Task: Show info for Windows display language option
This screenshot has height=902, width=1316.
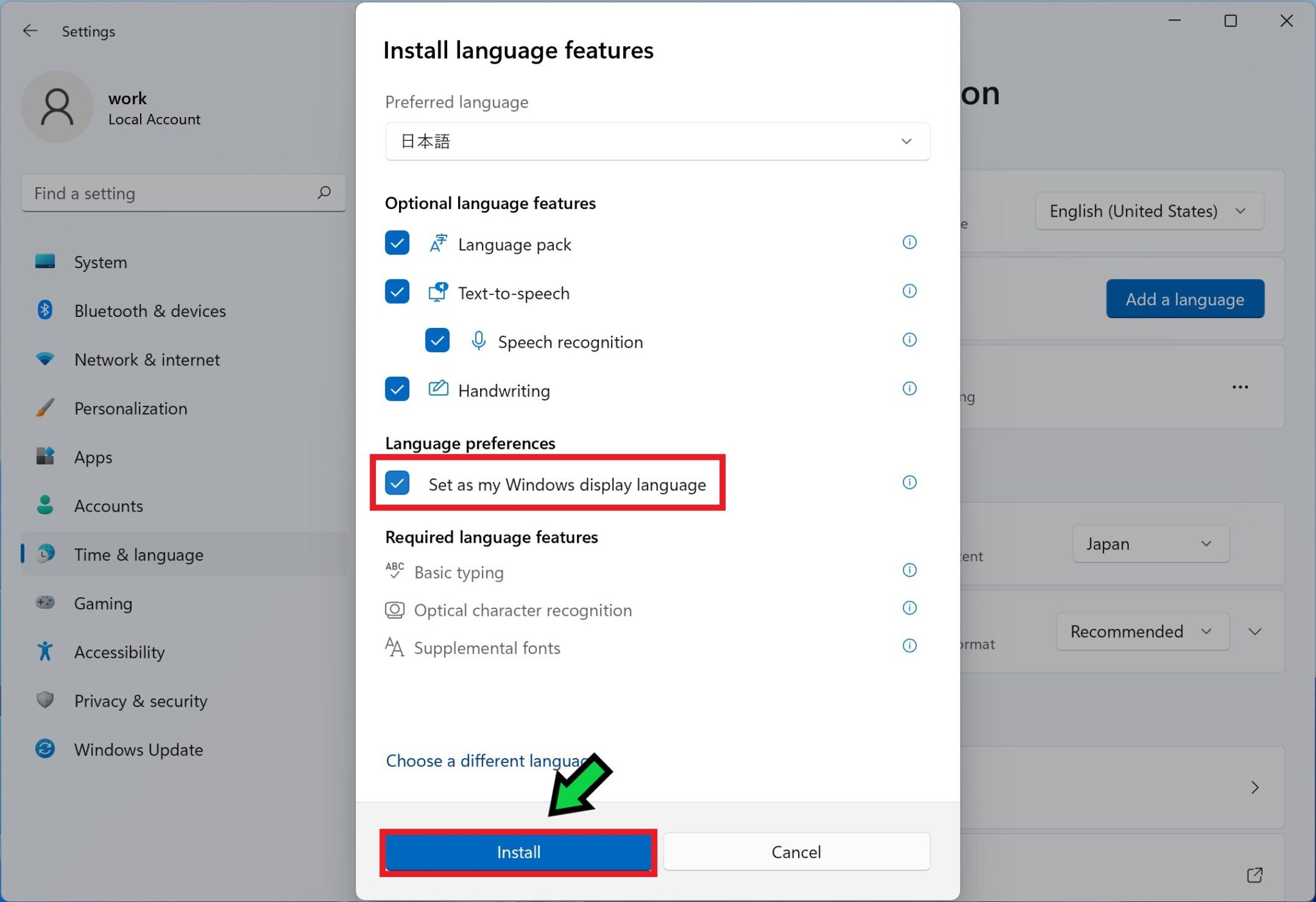Action: tap(909, 482)
